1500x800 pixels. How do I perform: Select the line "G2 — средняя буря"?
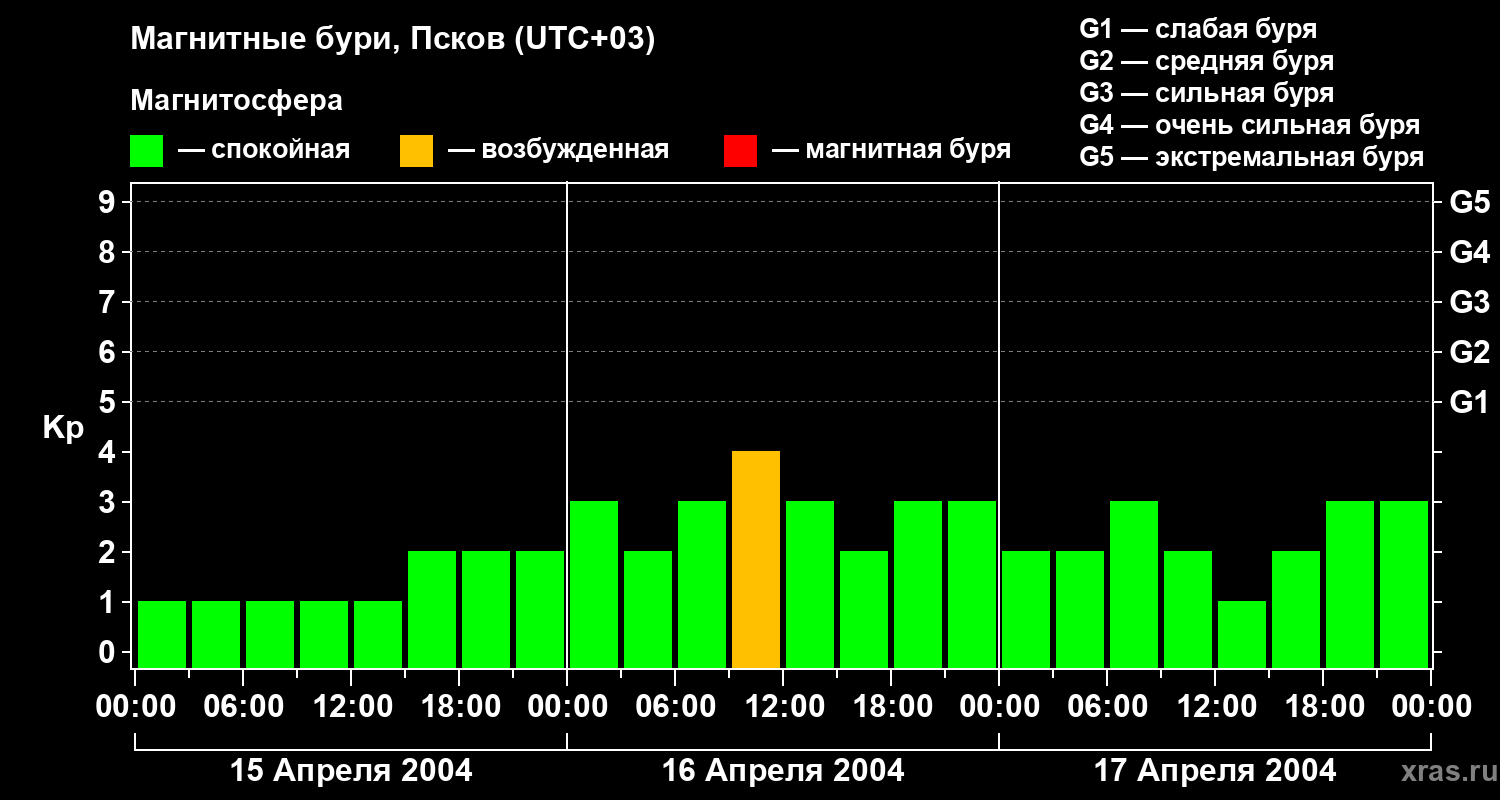[1207, 61]
